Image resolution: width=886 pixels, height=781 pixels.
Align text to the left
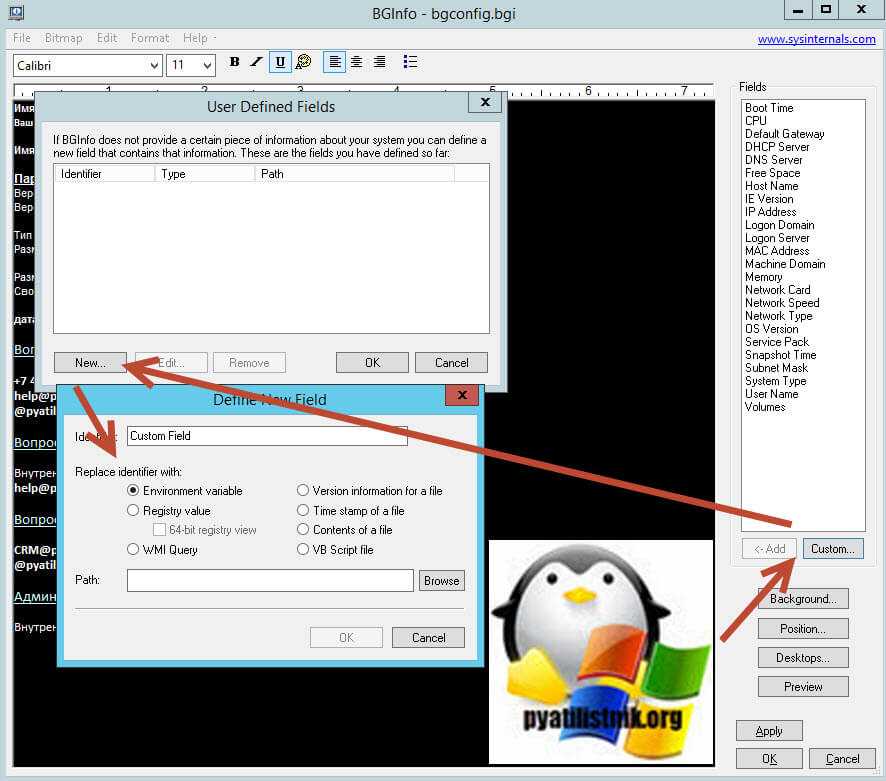[x=335, y=62]
